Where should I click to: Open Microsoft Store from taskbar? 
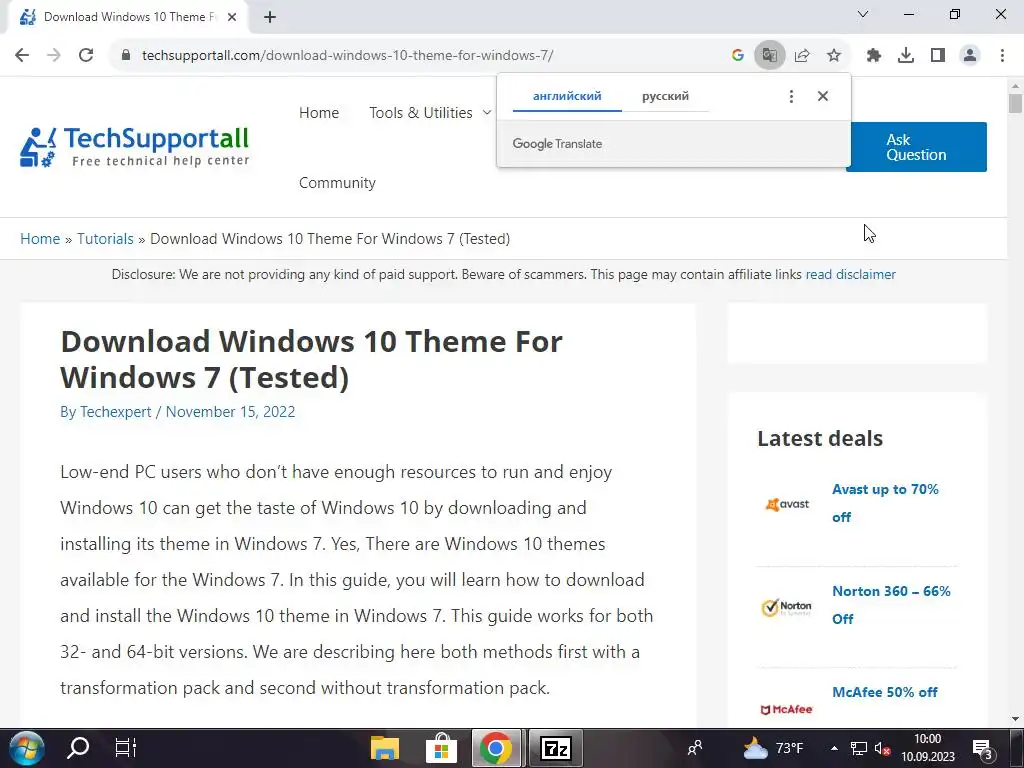[x=441, y=748]
